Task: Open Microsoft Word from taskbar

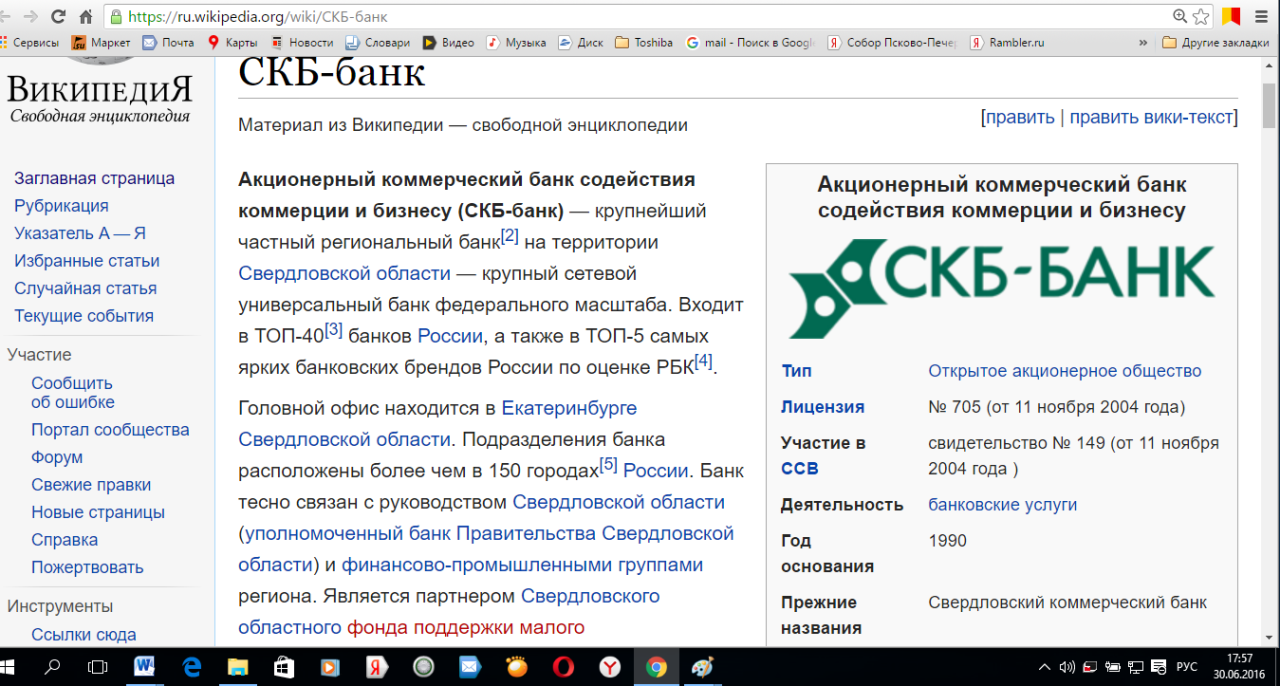Action: [x=145, y=666]
